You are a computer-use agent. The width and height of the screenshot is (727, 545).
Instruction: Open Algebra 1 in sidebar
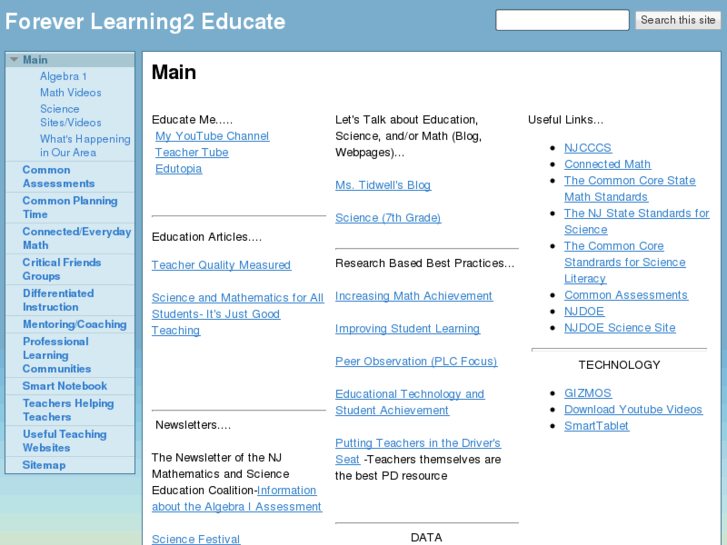[x=63, y=76]
